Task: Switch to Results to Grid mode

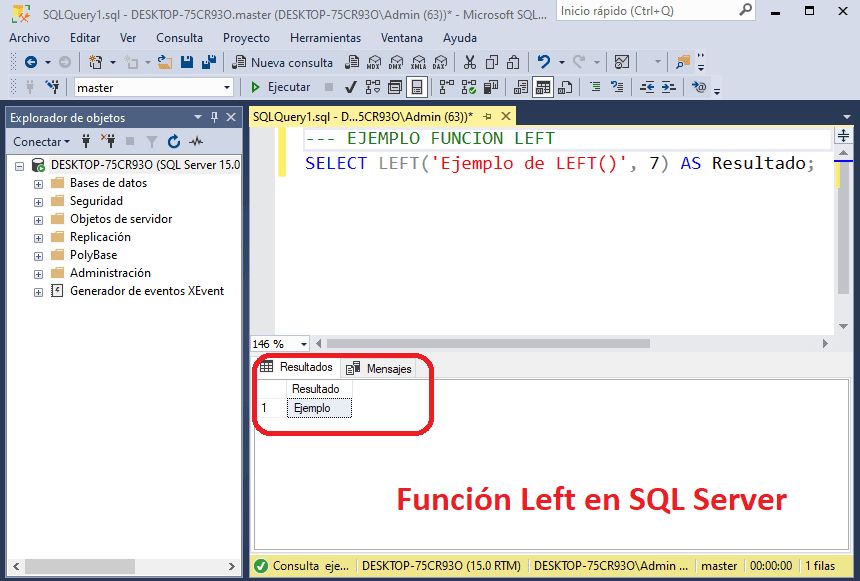Action: point(543,87)
